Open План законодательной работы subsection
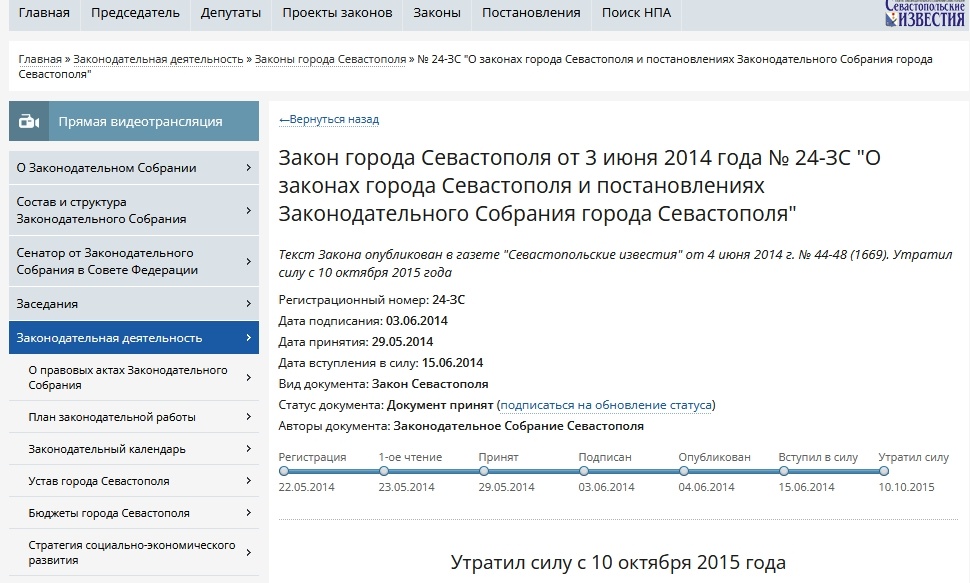Viewport: 970px width, 583px height. pyautogui.click(x=134, y=417)
